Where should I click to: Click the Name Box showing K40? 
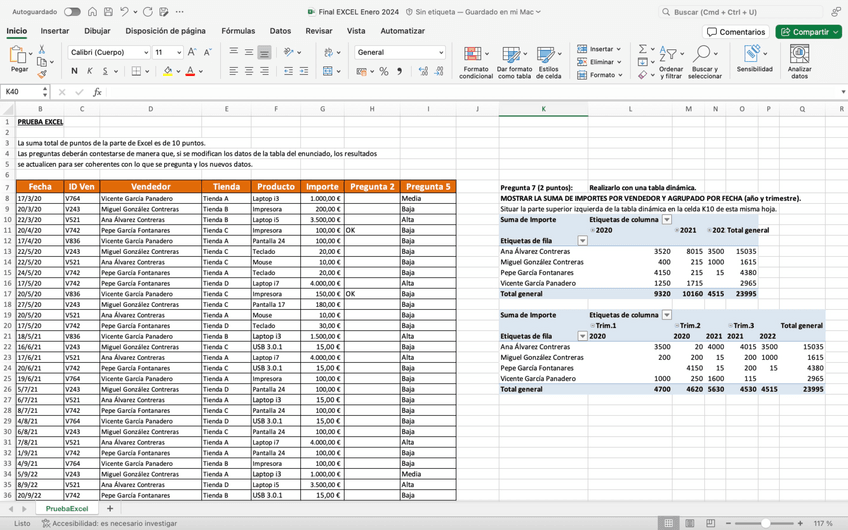pos(20,92)
